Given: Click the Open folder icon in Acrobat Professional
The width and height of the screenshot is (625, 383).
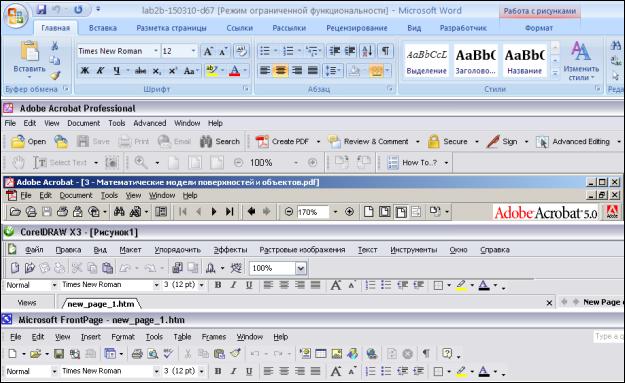Looking at the screenshot, I should (28, 141).
